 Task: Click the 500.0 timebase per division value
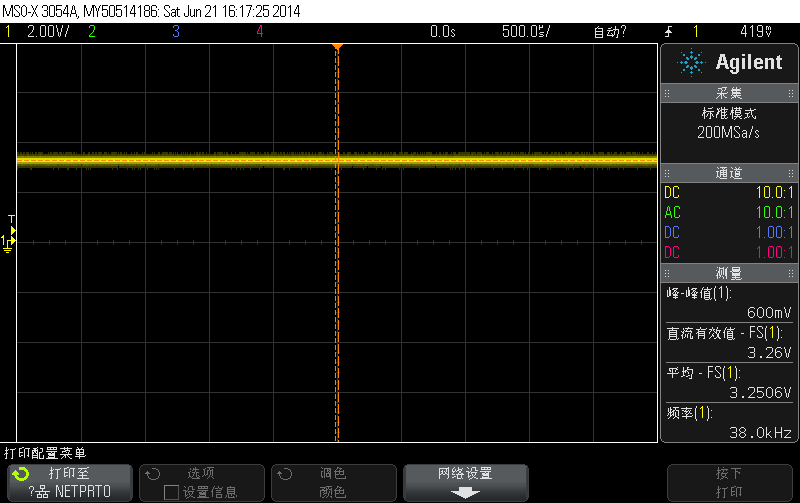[x=526, y=32]
